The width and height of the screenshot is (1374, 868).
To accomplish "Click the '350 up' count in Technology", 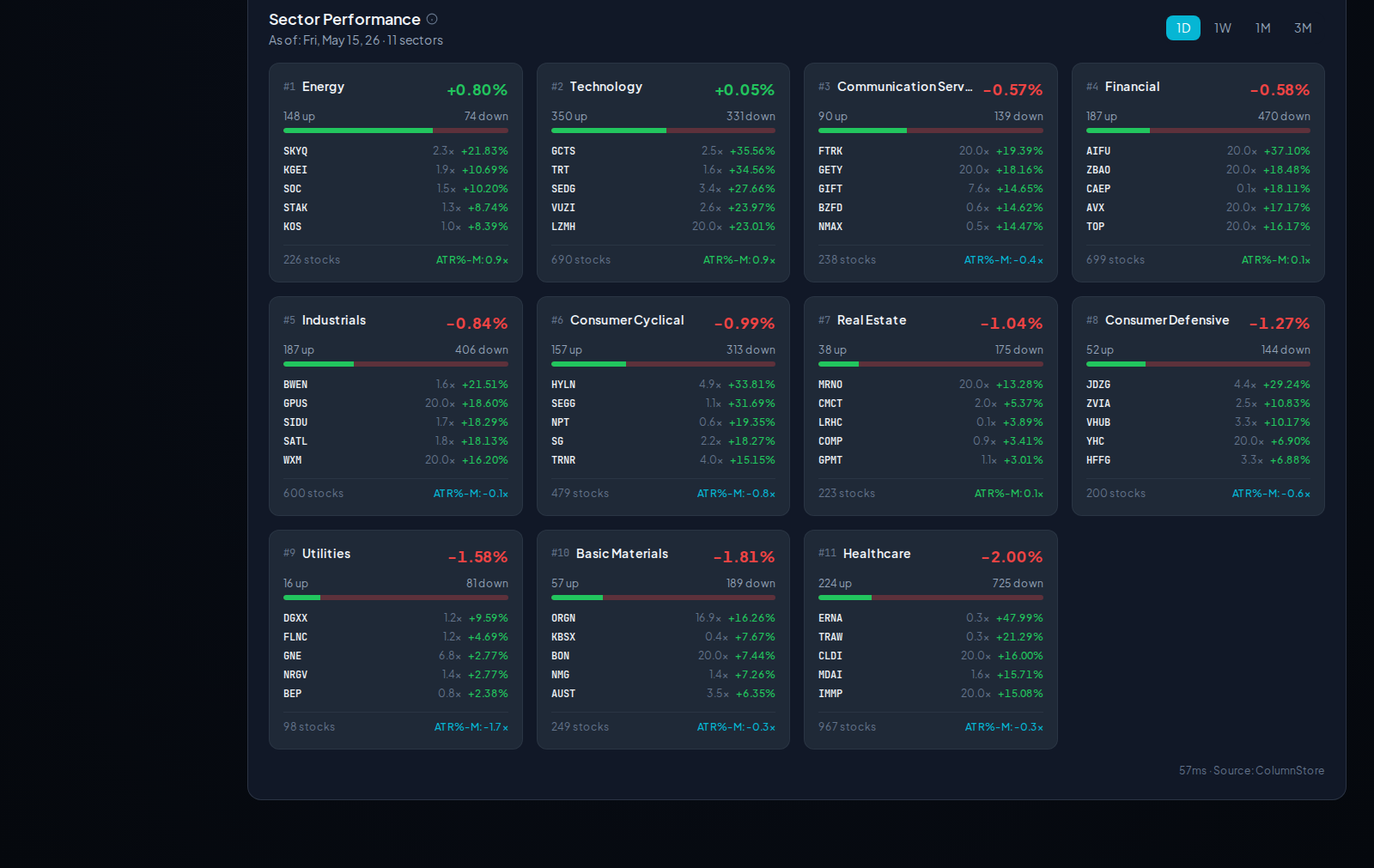I will coord(569,117).
